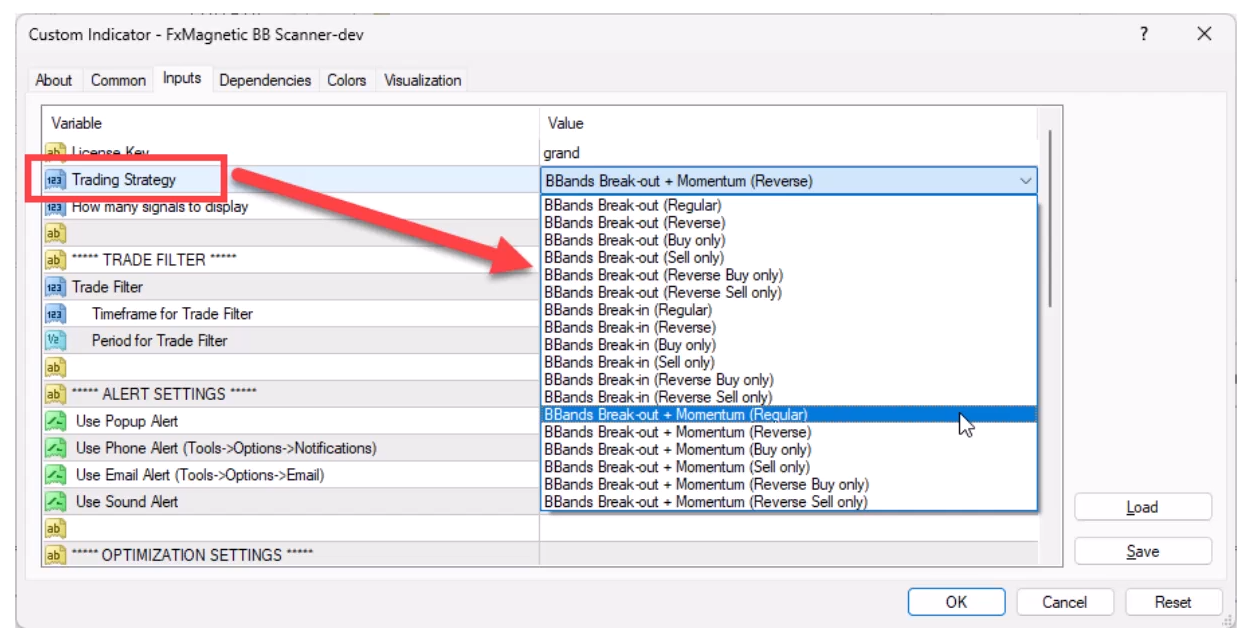Select the Use Sound Alert row label

click(127, 502)
